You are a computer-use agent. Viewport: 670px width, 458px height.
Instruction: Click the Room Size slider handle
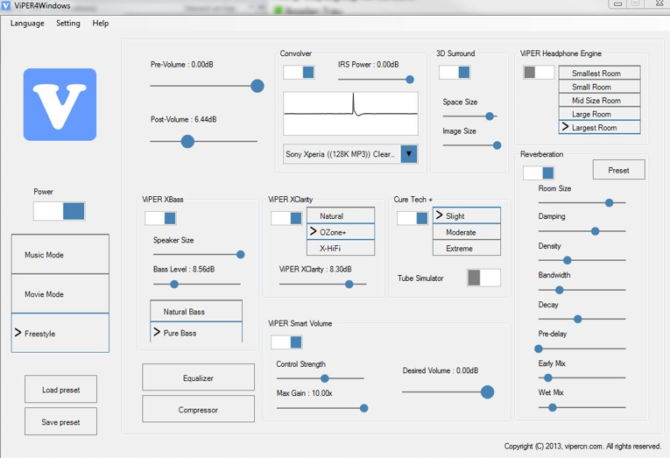609,203
